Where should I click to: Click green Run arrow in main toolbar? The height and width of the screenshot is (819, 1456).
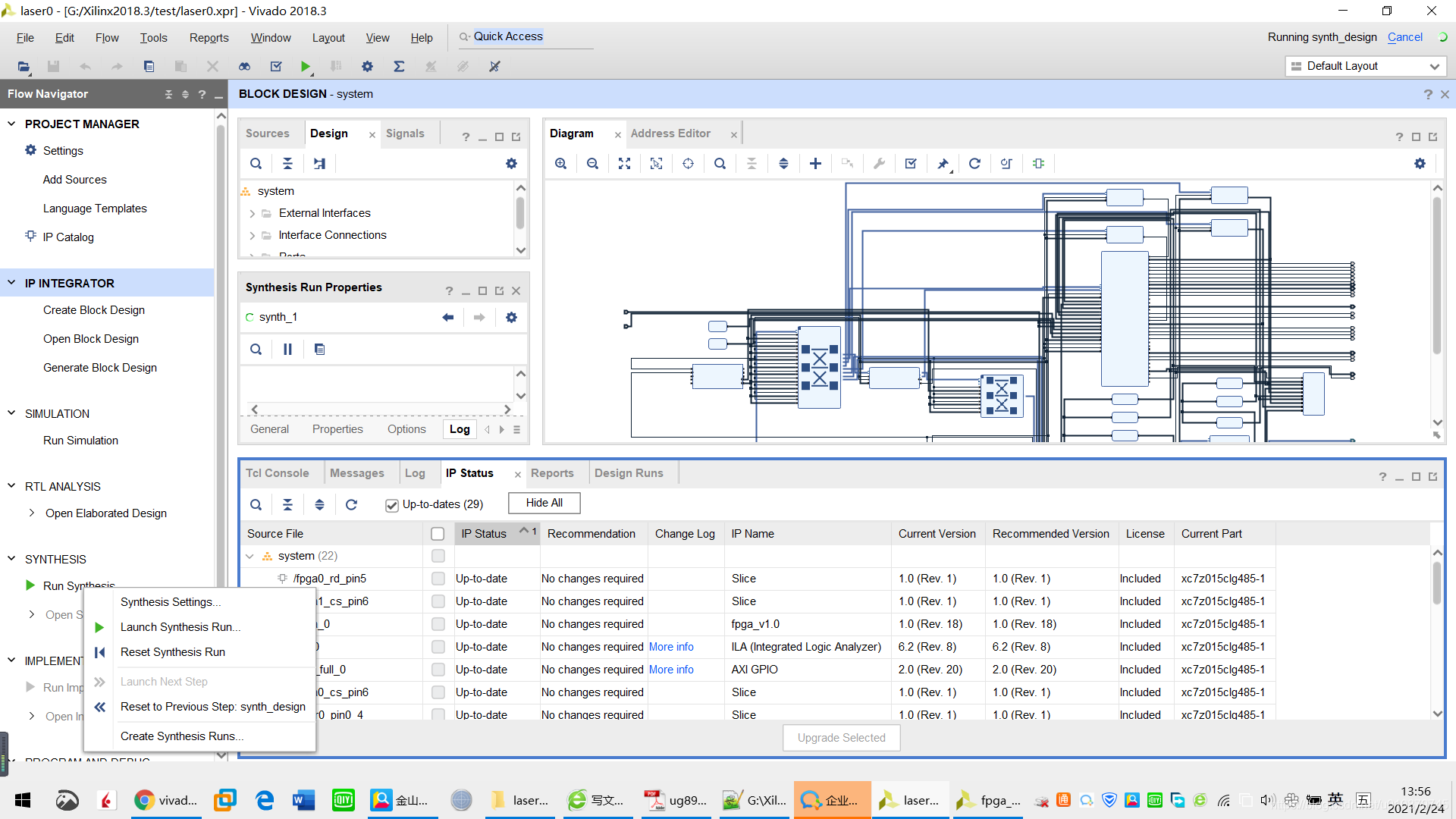coord(305,67)
